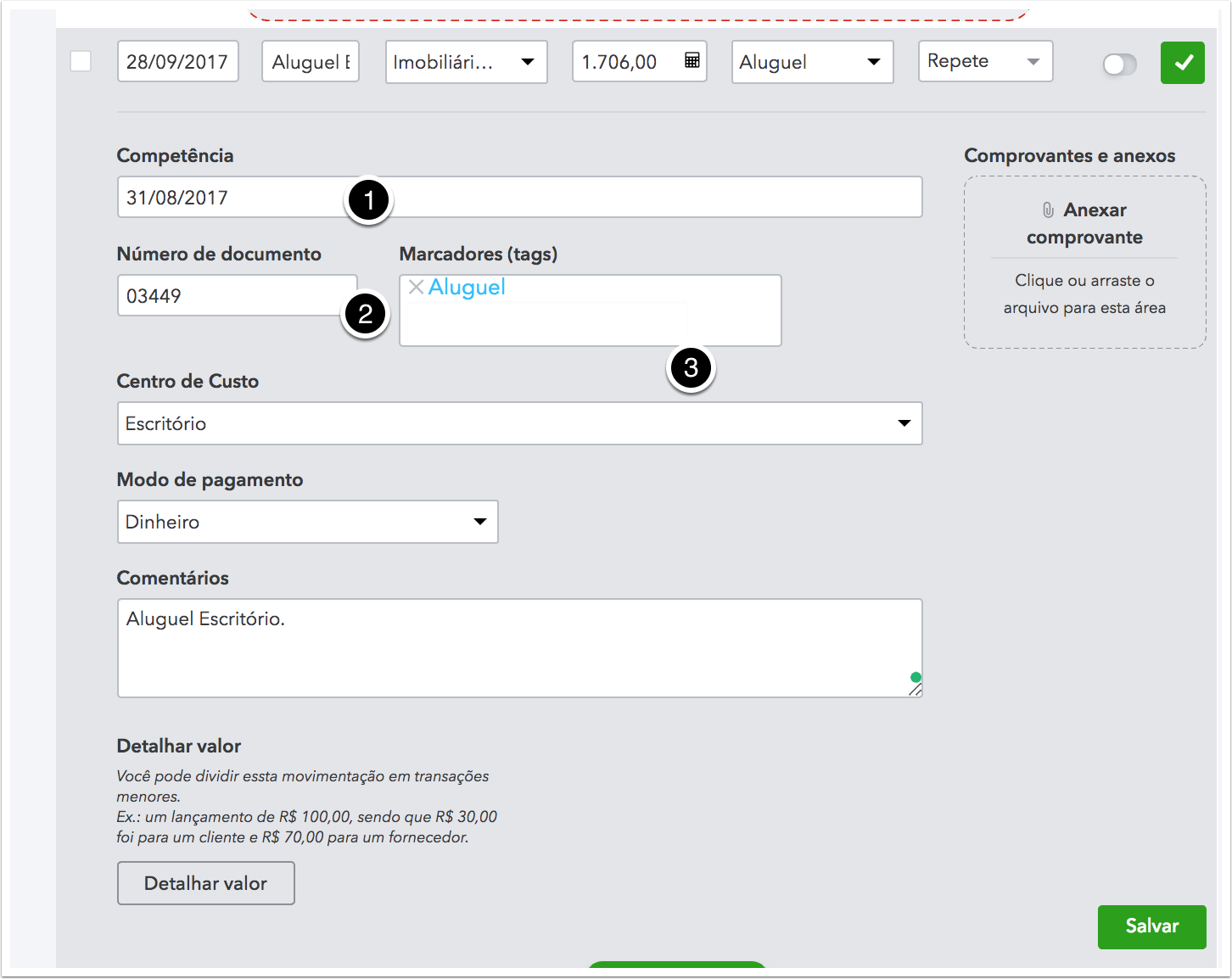Click the green checkmark confirm button
The image size is (1232, 979).
pos(1182,63)
